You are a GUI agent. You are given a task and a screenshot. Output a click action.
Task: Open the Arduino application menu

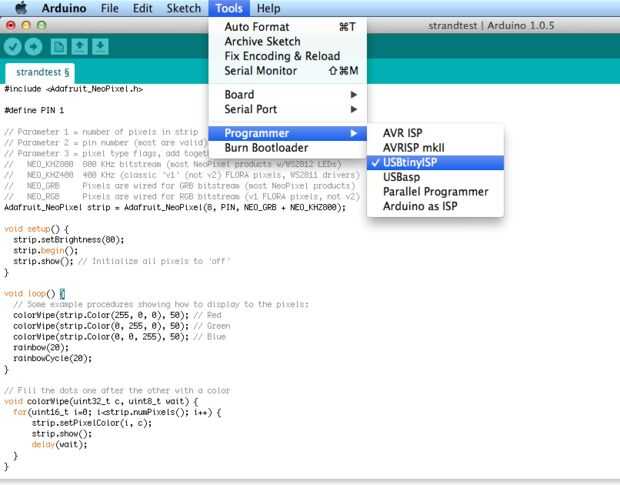pos(64,8)
